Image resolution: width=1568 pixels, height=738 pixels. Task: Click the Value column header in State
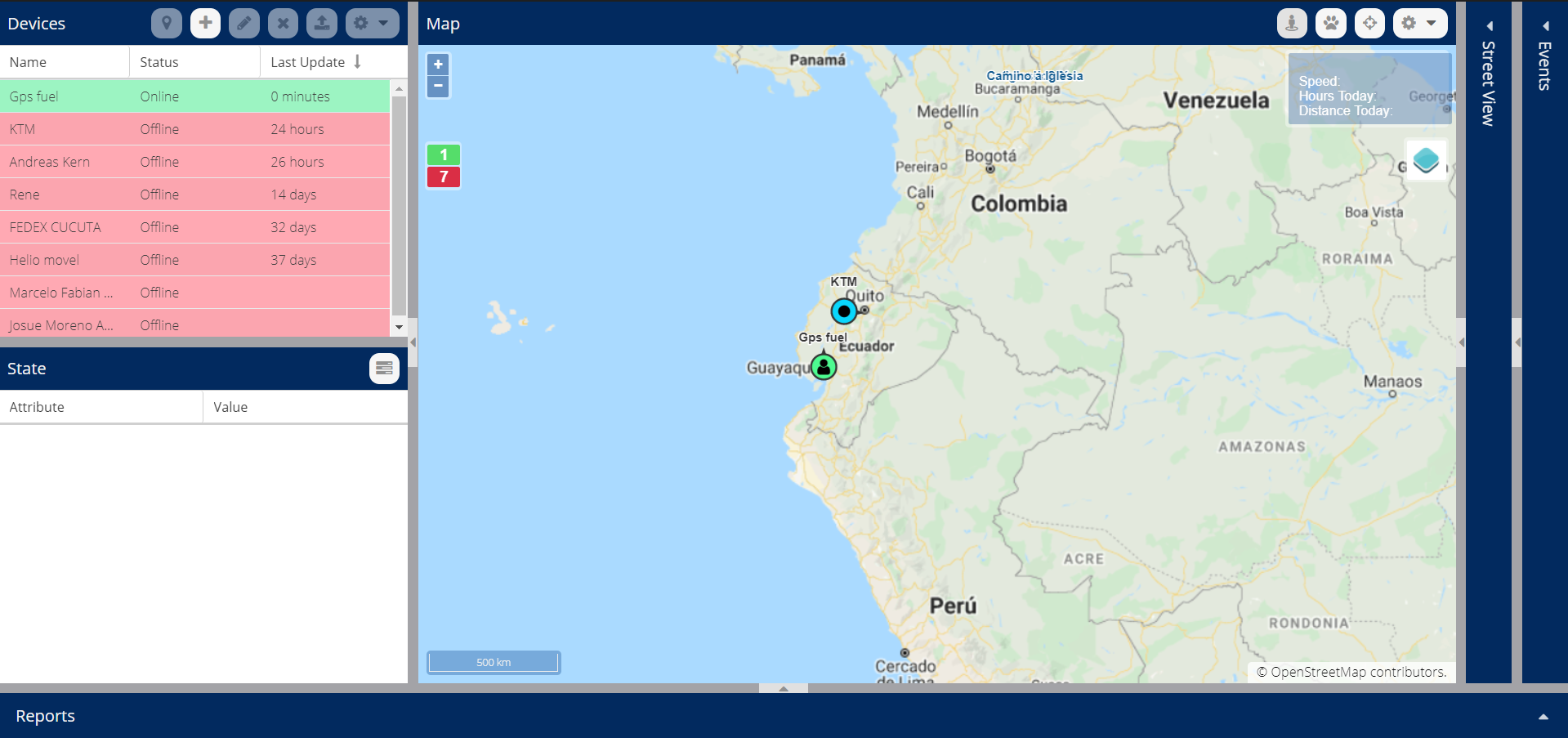pos(306,407)
